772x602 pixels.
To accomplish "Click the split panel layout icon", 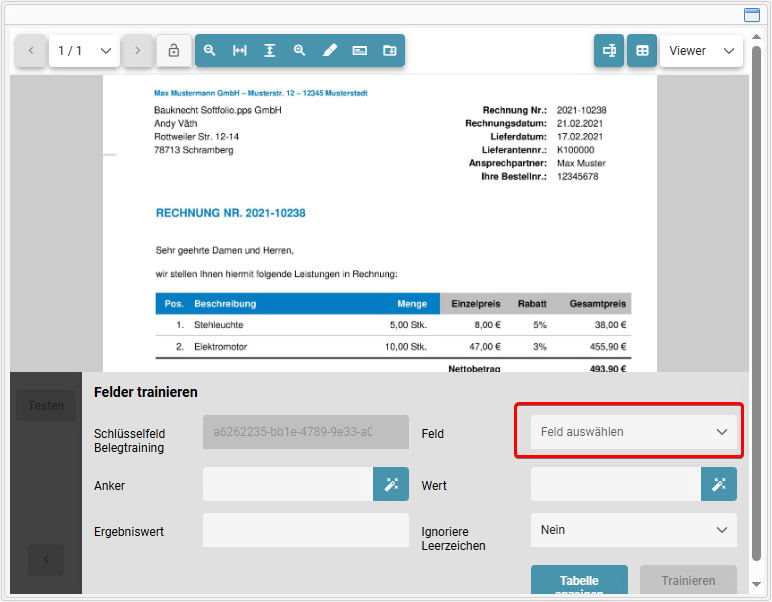I will [609, 50].
